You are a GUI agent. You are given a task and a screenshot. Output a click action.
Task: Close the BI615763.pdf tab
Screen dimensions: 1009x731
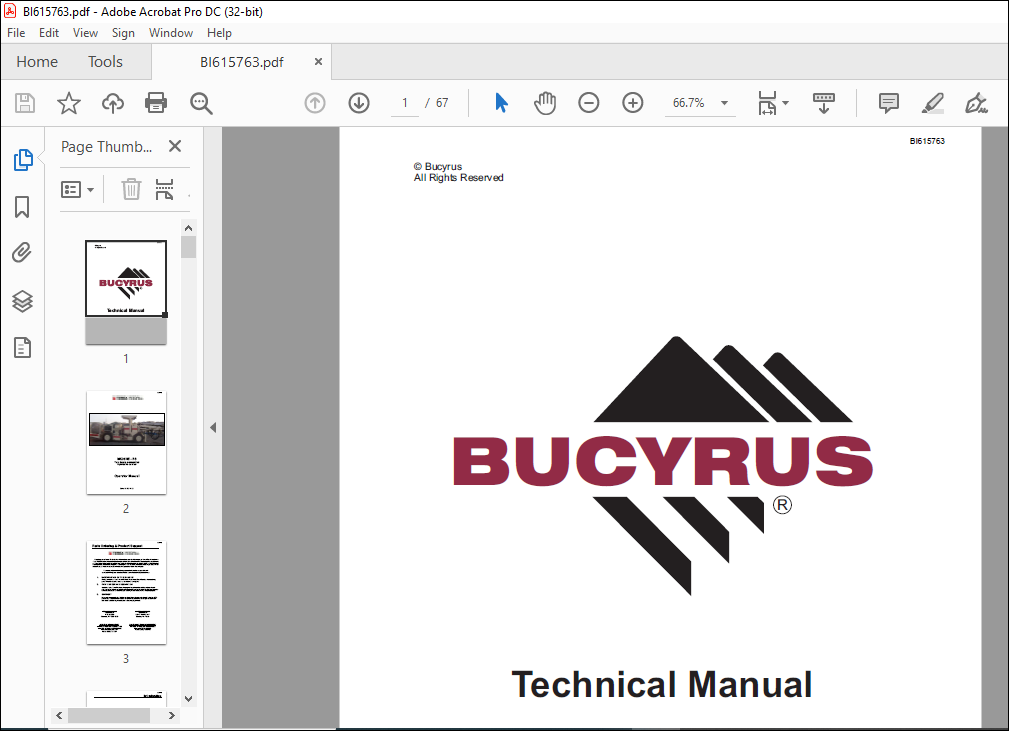[x=318, y=62]
